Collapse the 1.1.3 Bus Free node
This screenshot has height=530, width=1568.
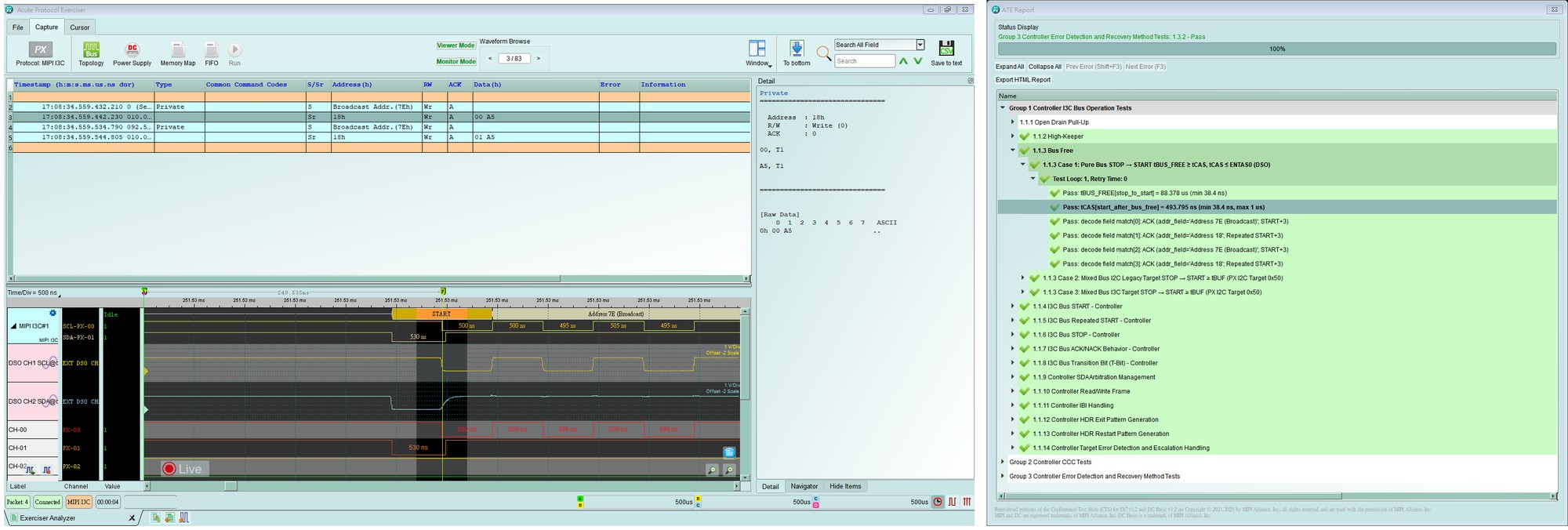pyautogui.click(x=1013, y=151)
